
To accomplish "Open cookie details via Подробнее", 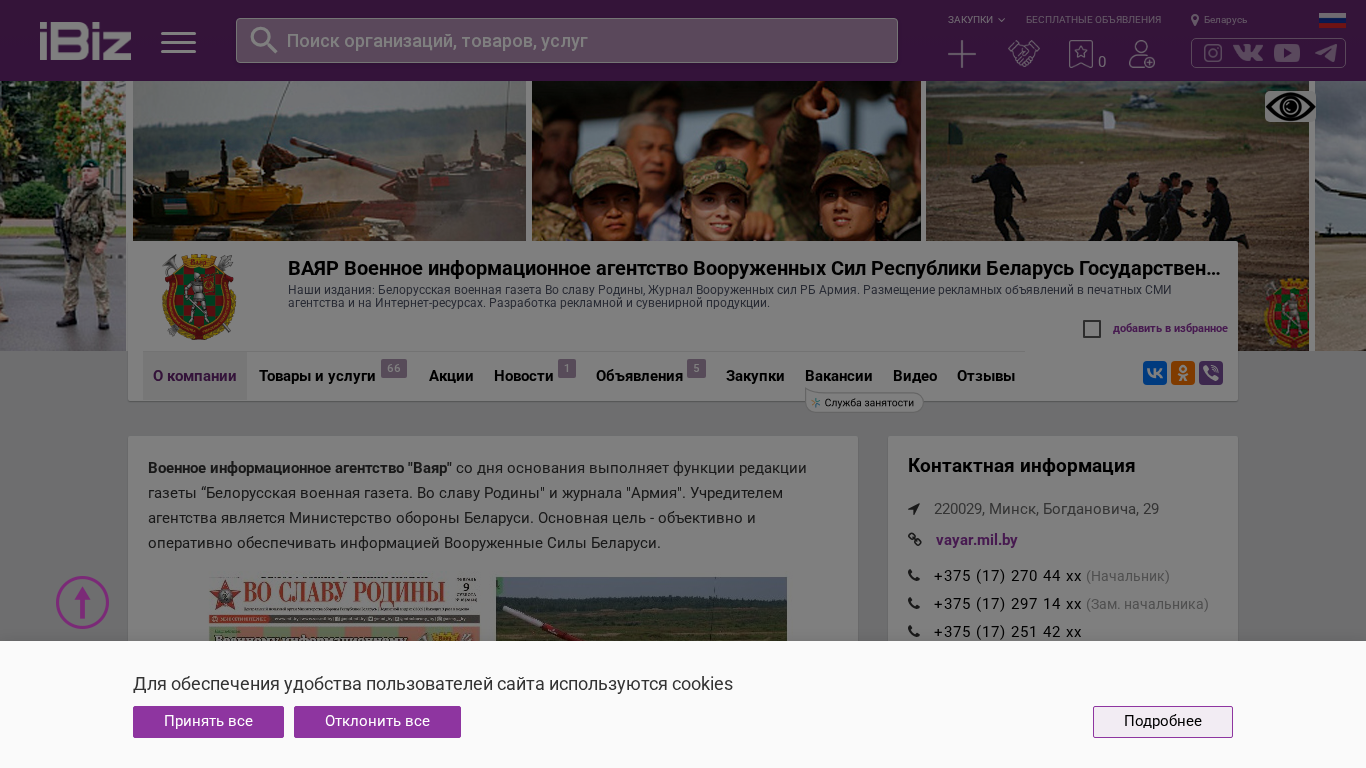I will (x=1163, y=722).
